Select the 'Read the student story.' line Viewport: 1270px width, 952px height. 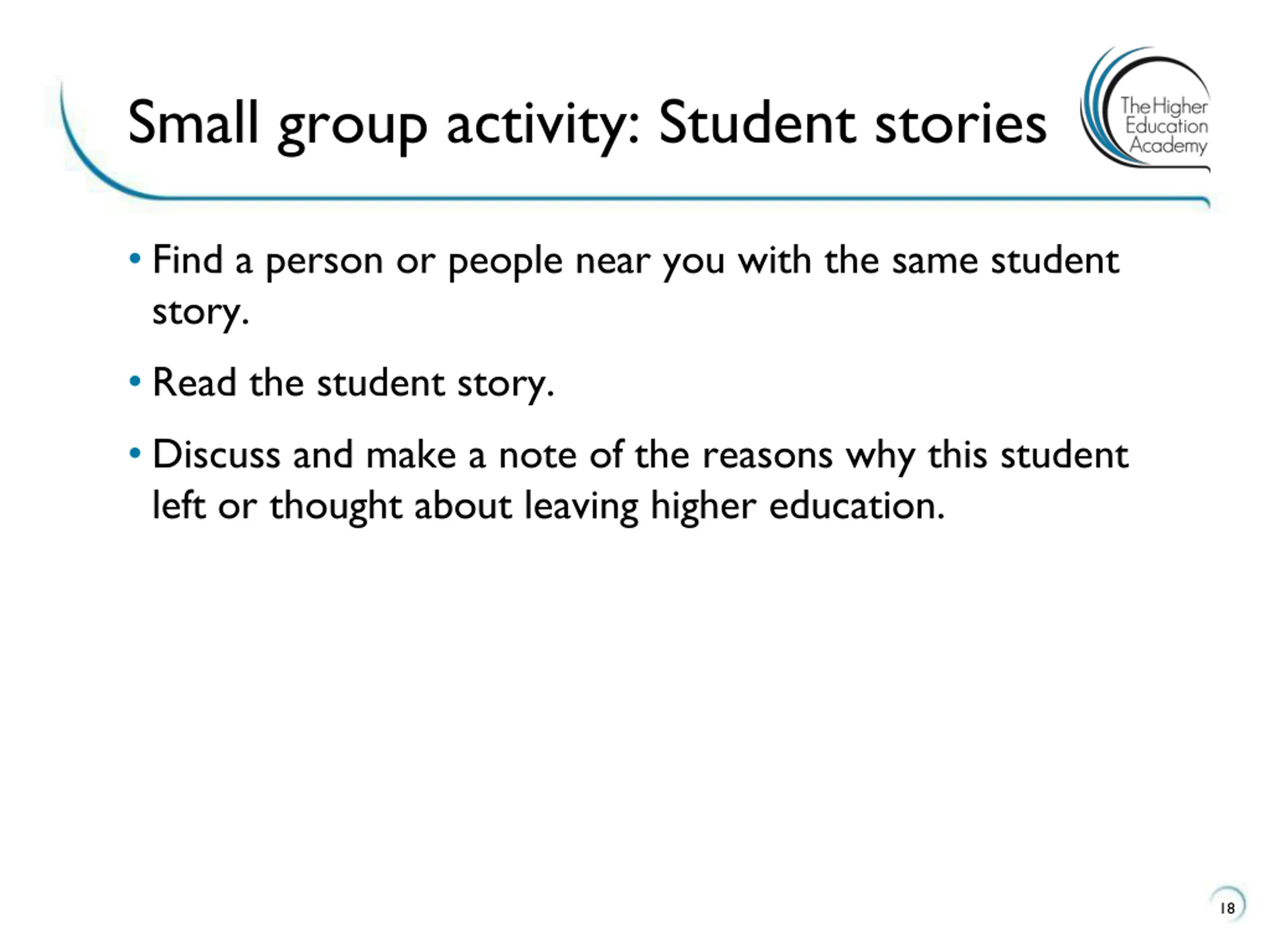coord(353,383)
